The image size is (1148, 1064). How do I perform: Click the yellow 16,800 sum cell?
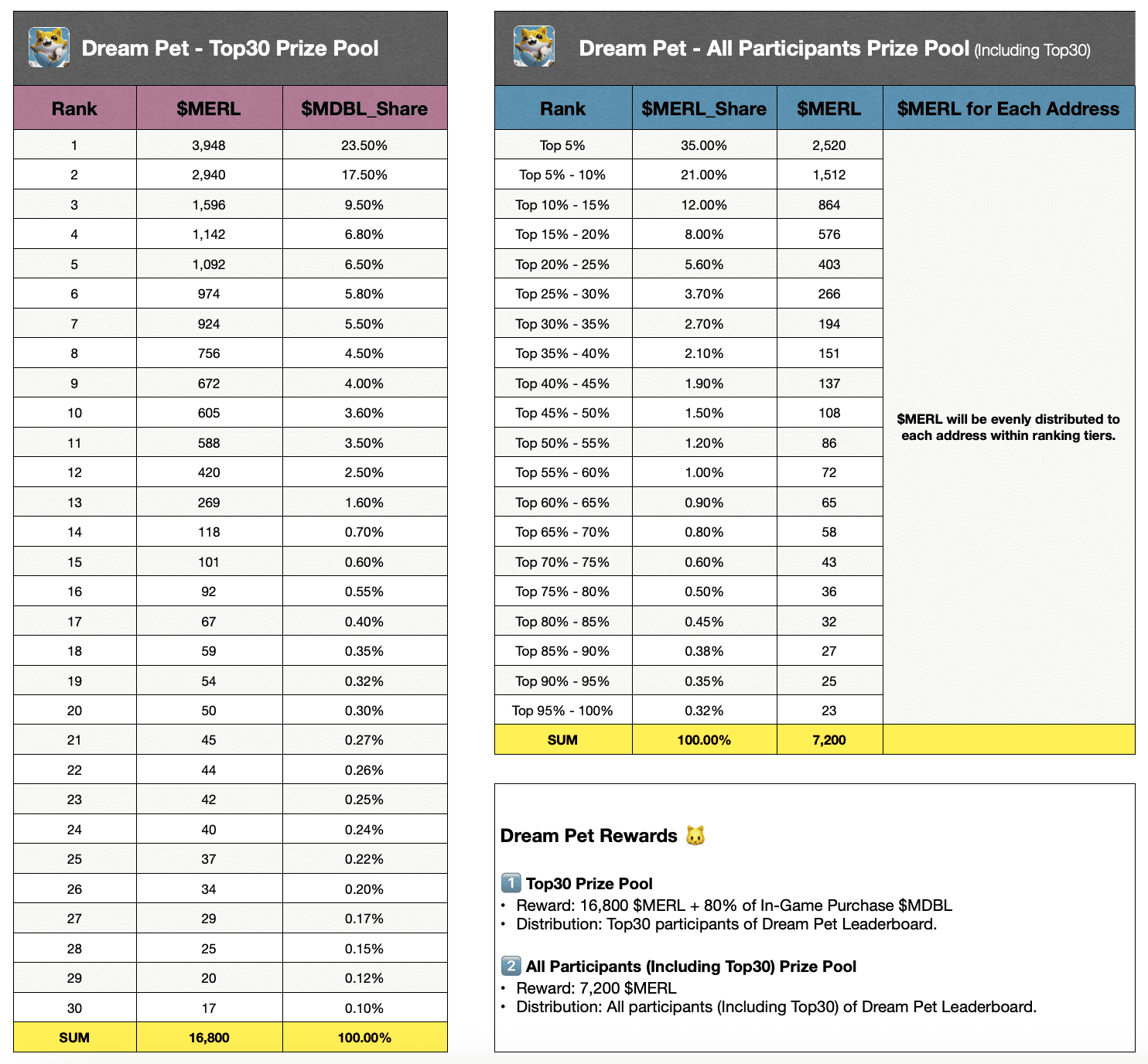[x=209, y=1038]
